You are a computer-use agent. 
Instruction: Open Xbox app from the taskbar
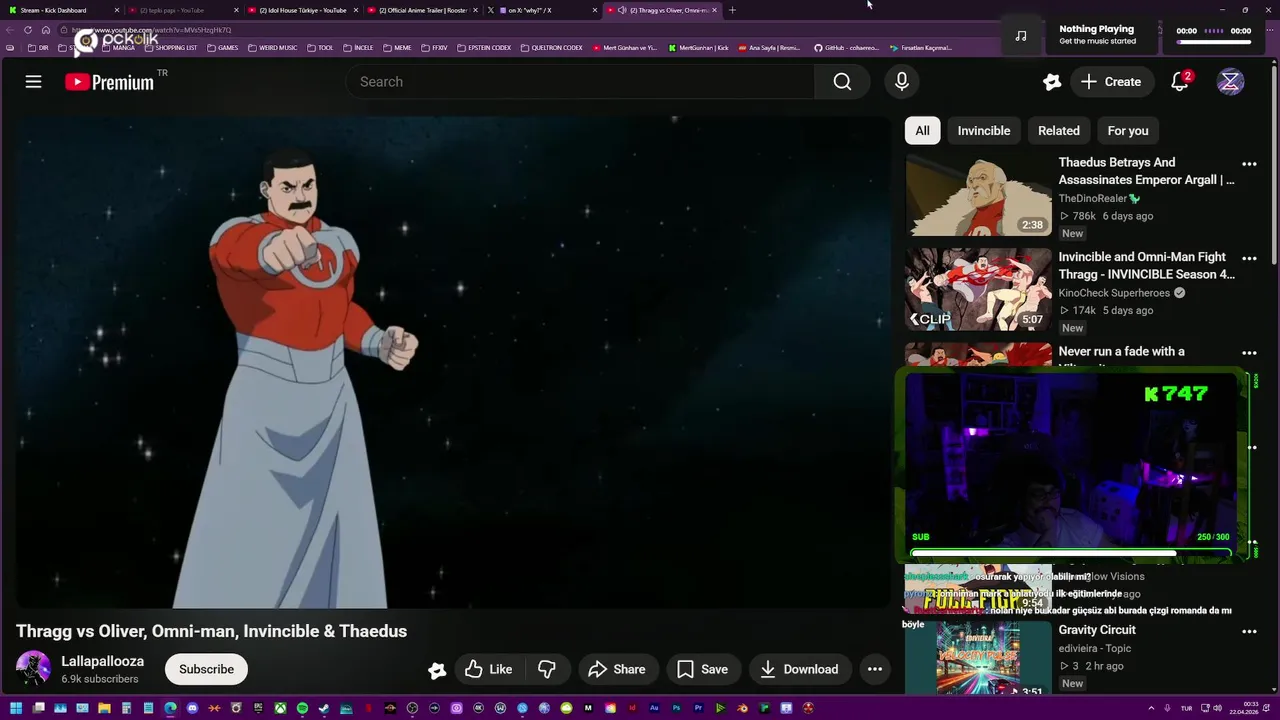click(280, 709)
